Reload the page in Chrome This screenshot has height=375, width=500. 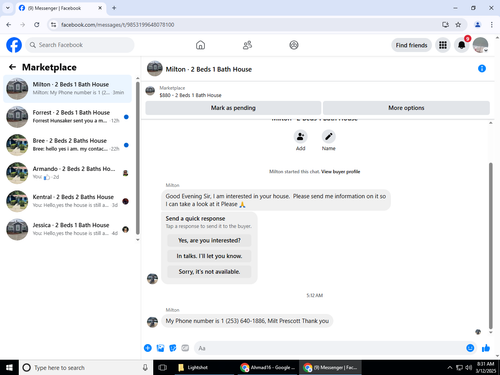coord(37,25)
